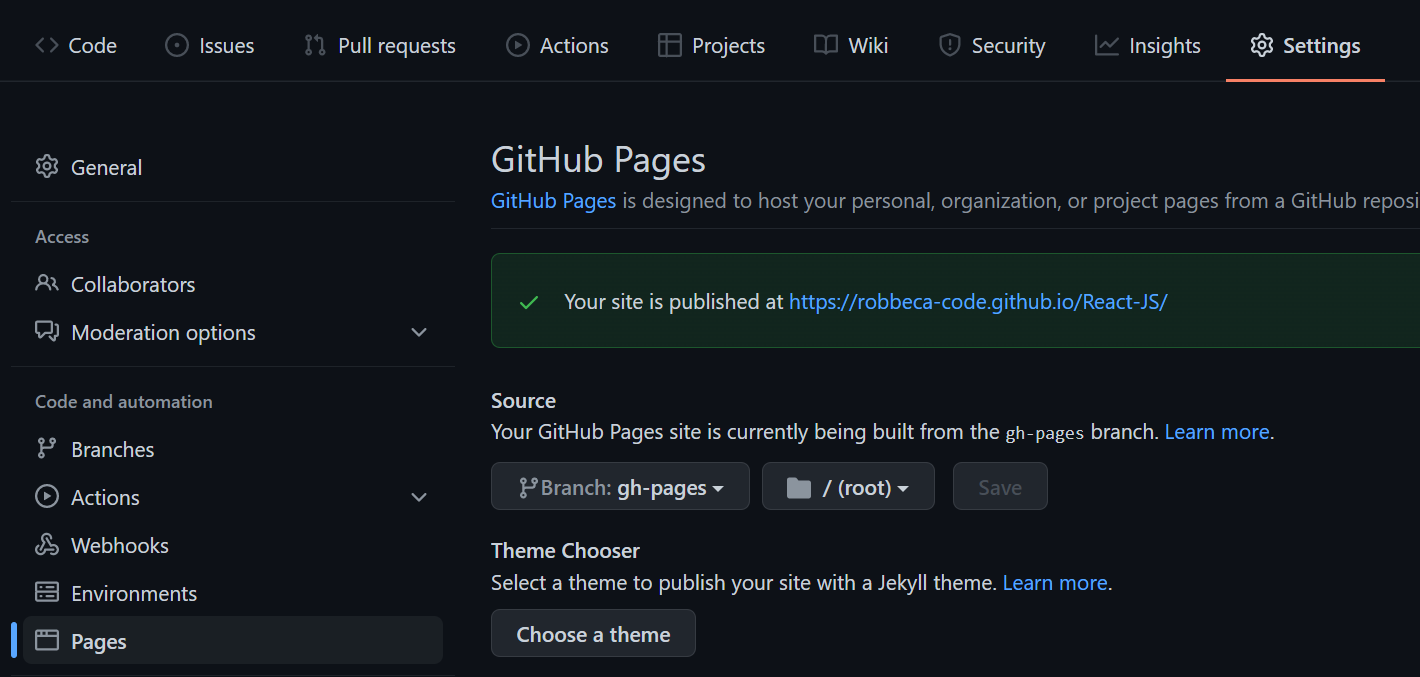Open Collaborators settings
The image size is (1420, 677).
click(233, 284)
